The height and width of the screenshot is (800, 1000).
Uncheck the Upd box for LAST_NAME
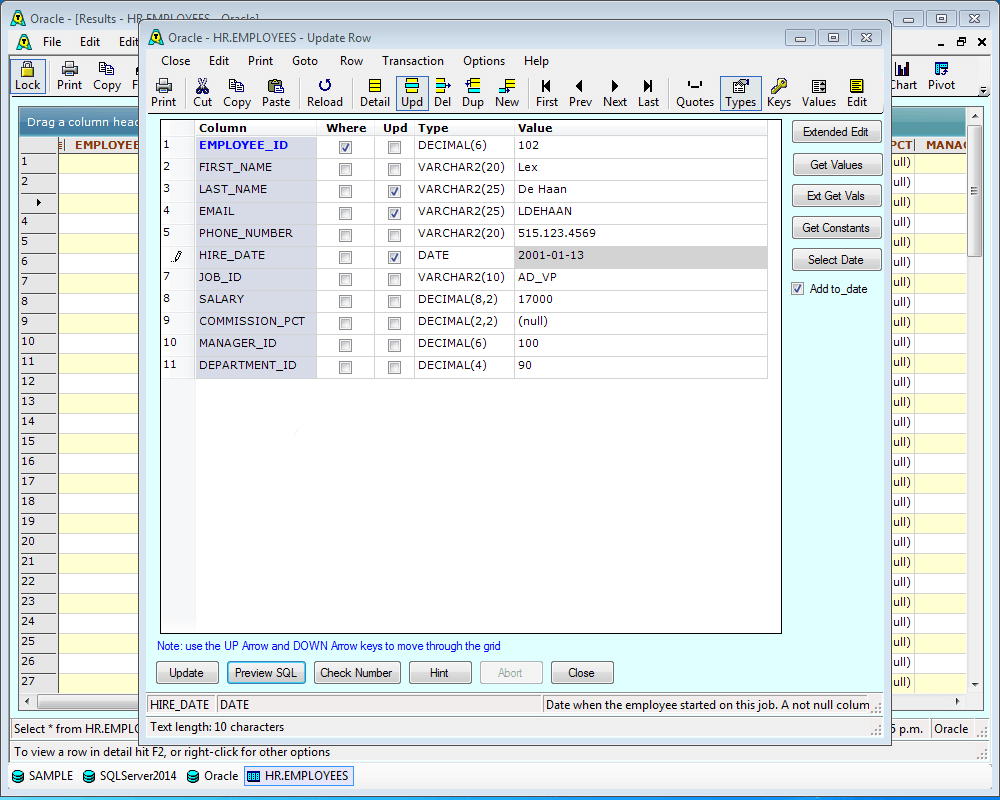tap(394, 191)
